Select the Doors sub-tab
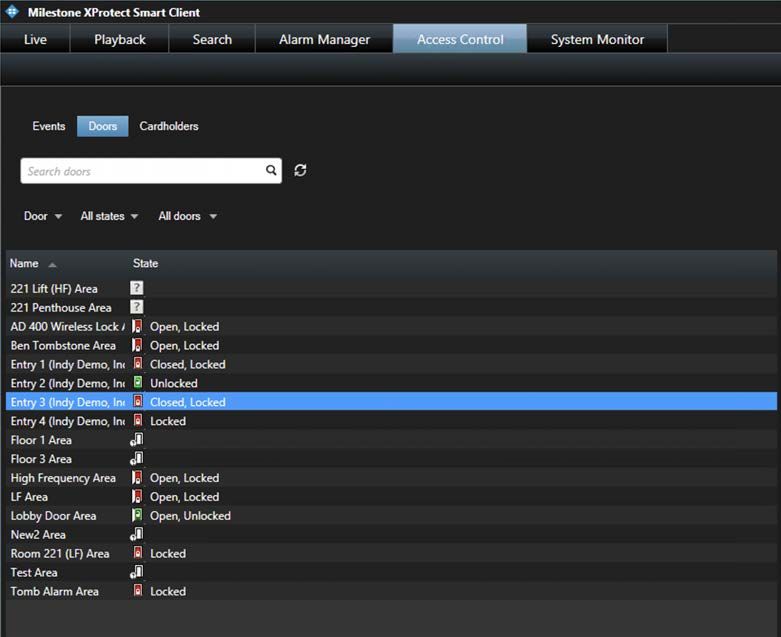 point(103,127)
